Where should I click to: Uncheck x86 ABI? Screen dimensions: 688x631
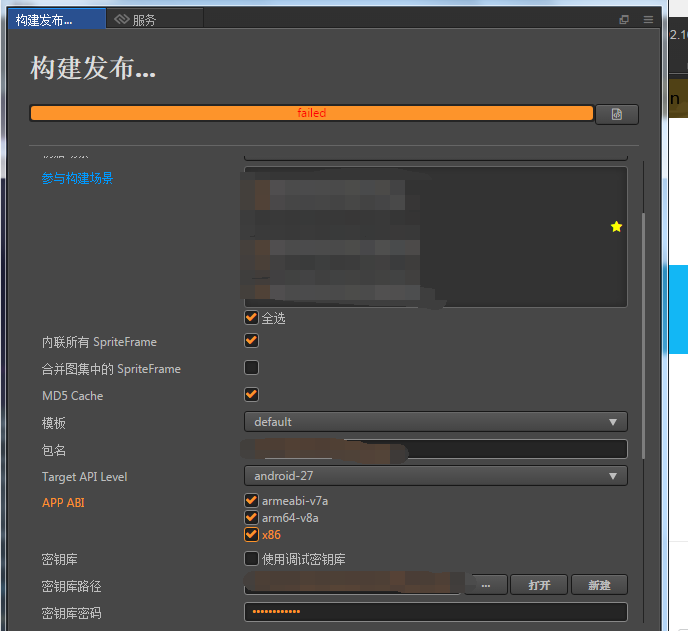click(251, 534)
